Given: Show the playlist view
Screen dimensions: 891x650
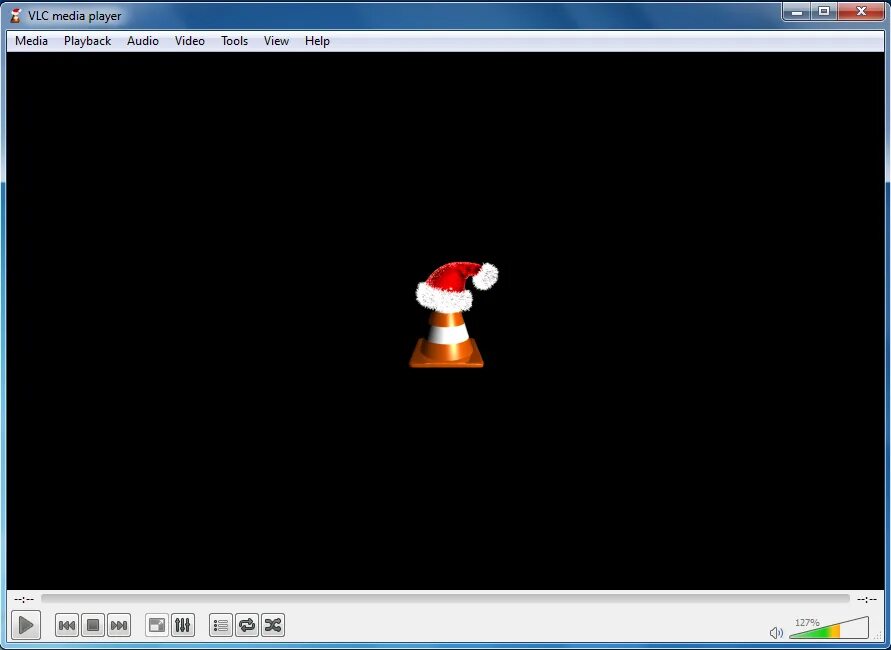Looking at the screenshot, I should coord(220,626).
